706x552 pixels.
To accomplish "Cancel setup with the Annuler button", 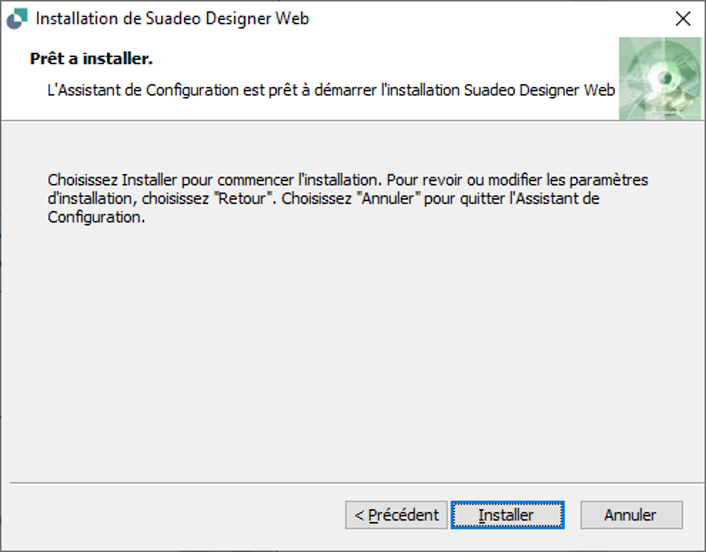I will point(631,515).
